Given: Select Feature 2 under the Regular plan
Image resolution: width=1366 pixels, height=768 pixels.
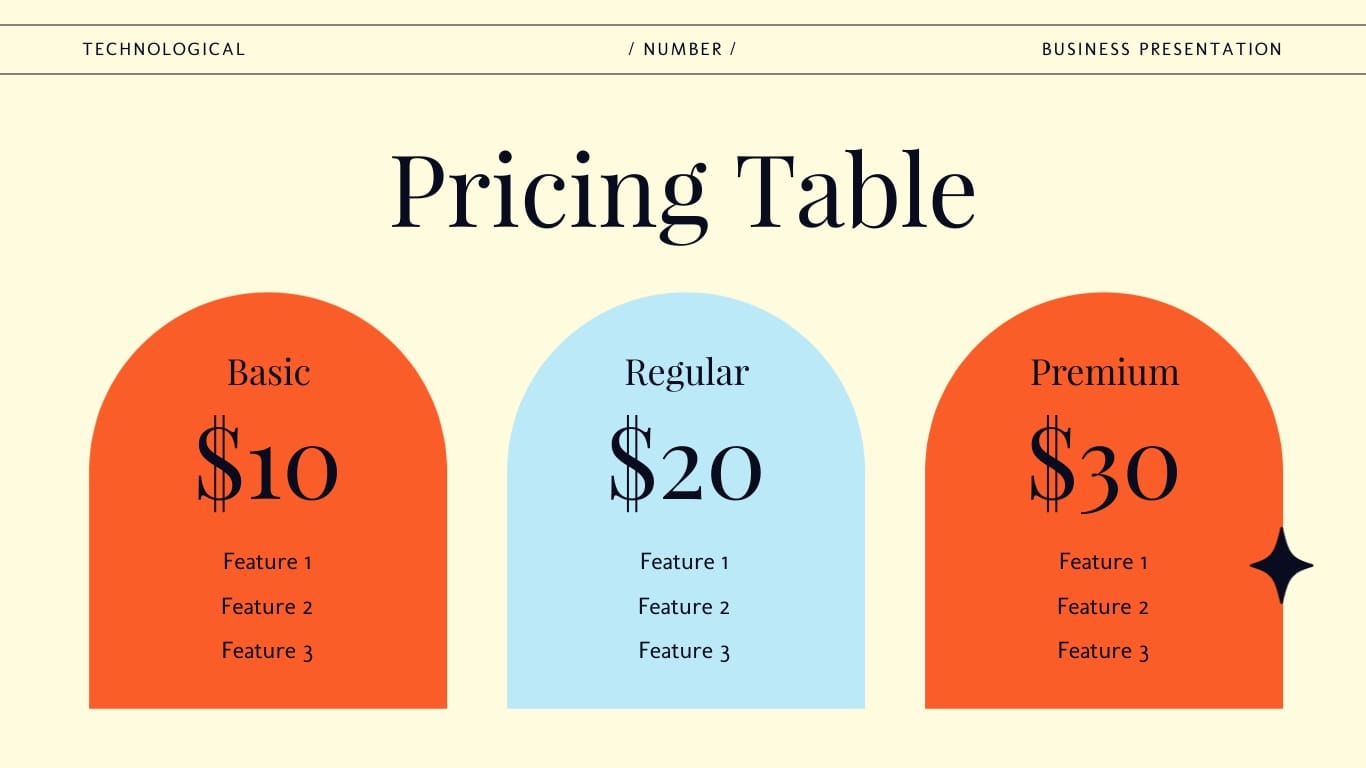Looking at the screenshot, I should (684, 607).
